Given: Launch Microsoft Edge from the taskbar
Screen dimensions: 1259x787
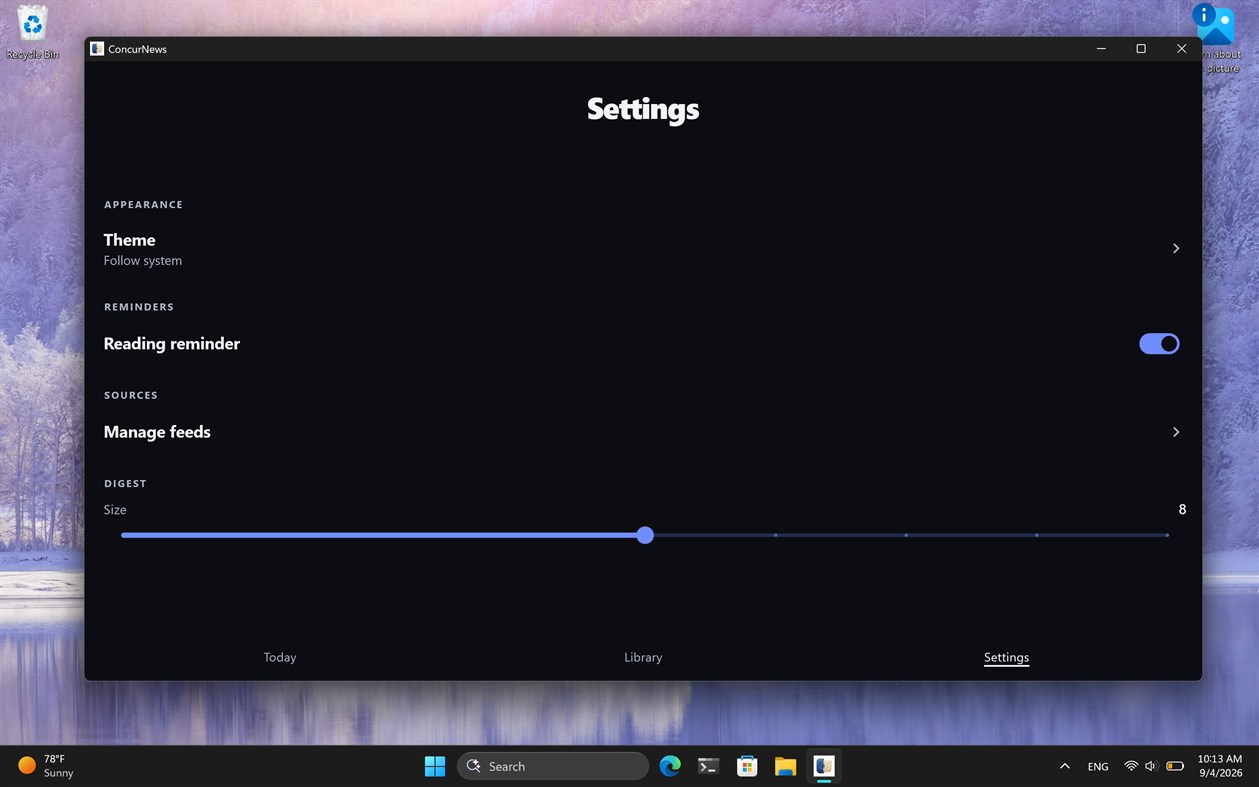Looking at the screenshot, I should point(670,766).
